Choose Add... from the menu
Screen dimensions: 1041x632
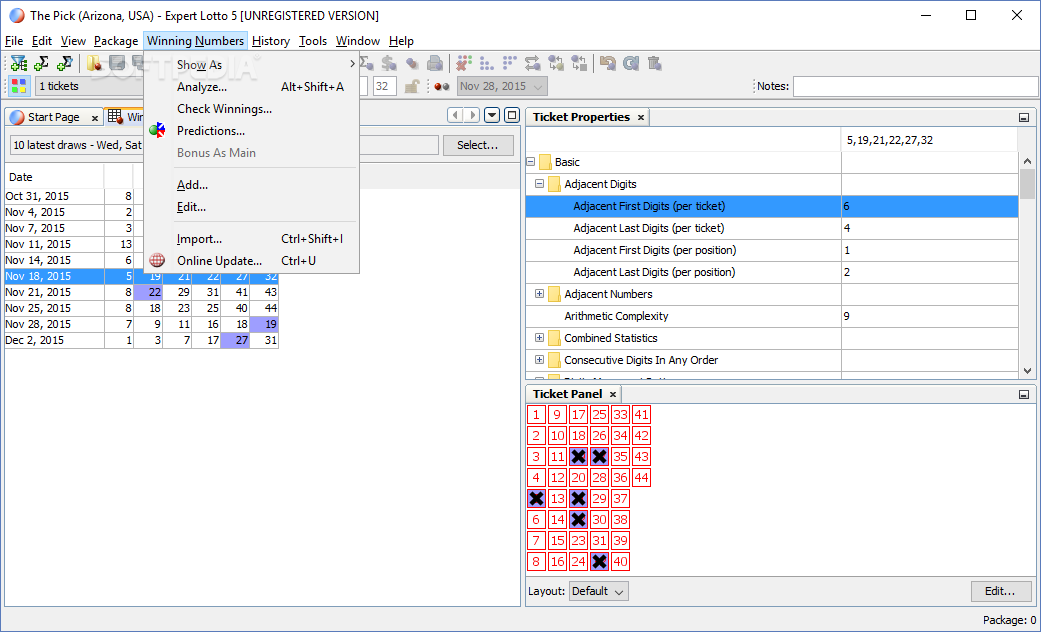(x=252, y=185)
